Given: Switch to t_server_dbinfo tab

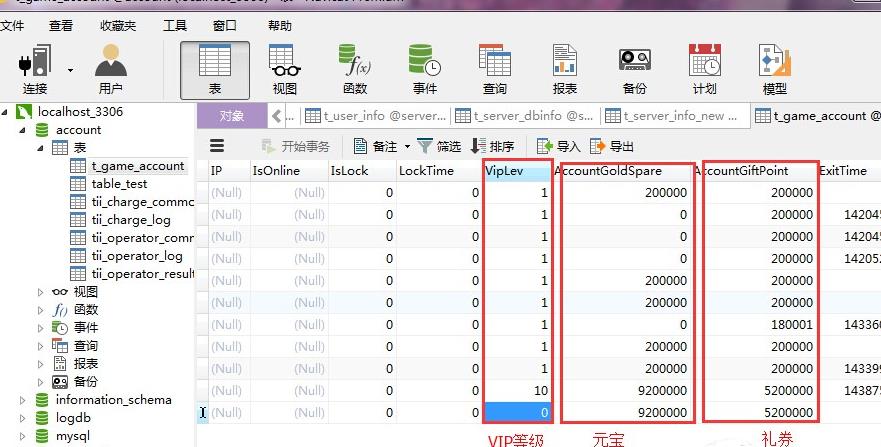Looking at the screenshot, I should [x=524, y=116].
